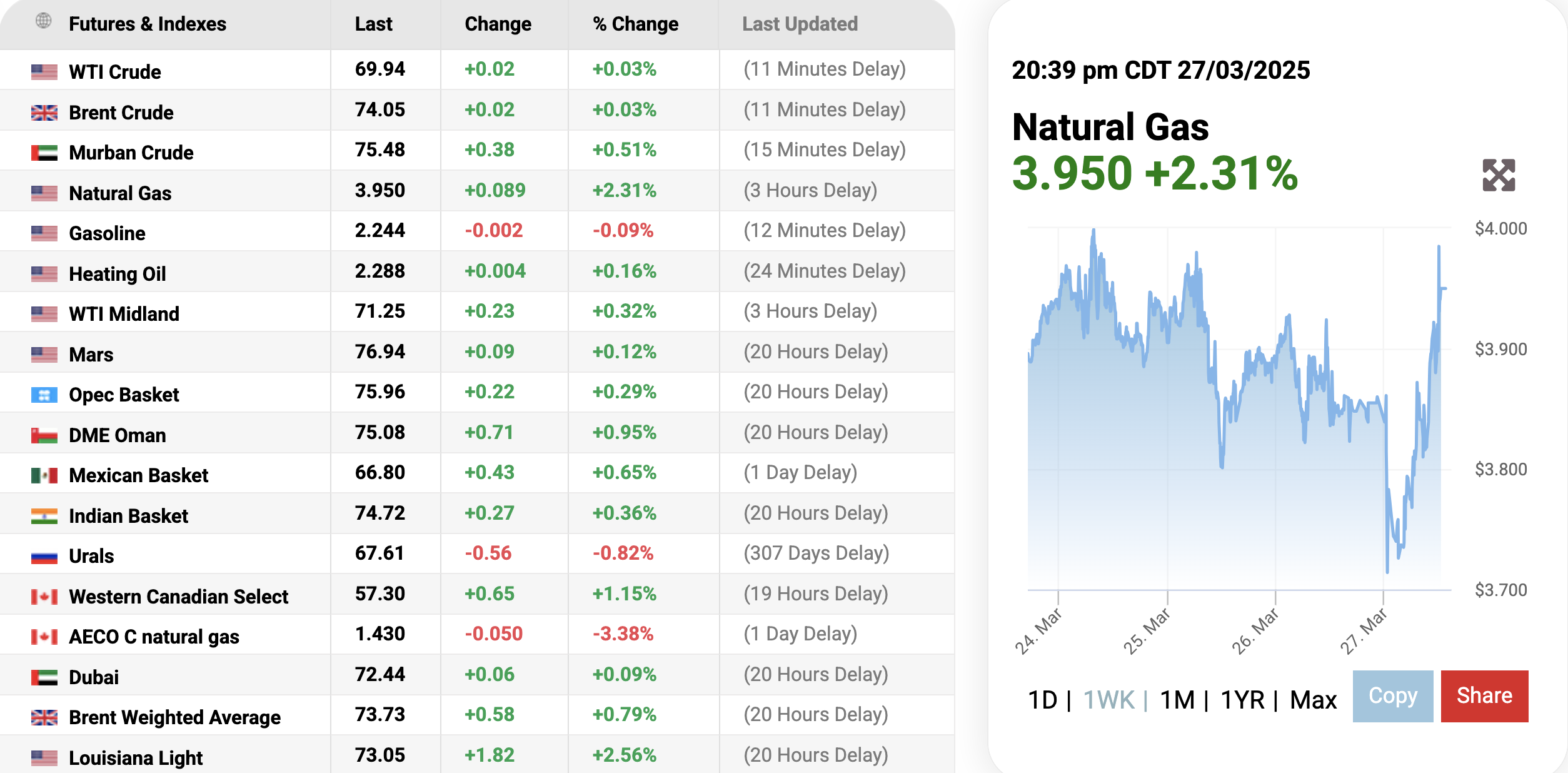Show the Max chart history
Image resolution: width=1568 pixels, height=773 pixels.
click(x=1313, y=700)
